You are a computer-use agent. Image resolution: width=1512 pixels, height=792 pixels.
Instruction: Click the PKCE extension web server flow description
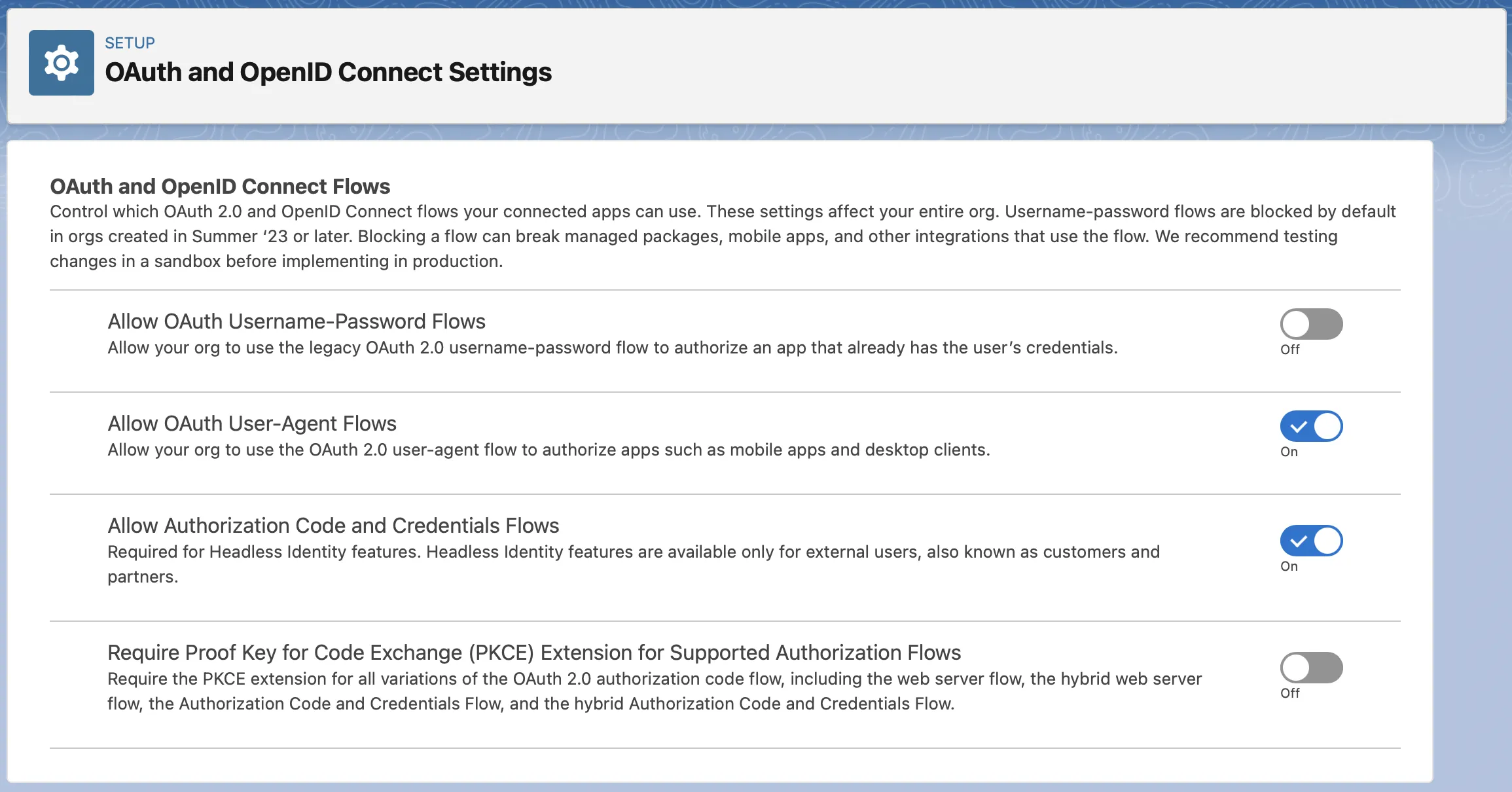pos(655,691)
